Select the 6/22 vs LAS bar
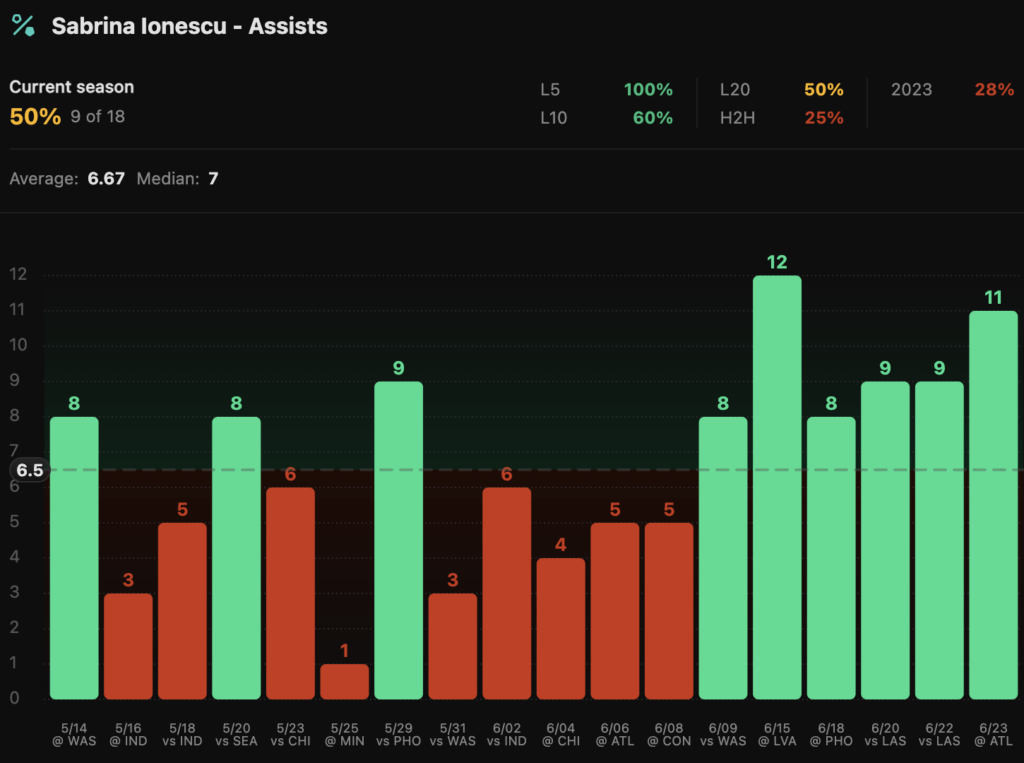 pos(939,540)
